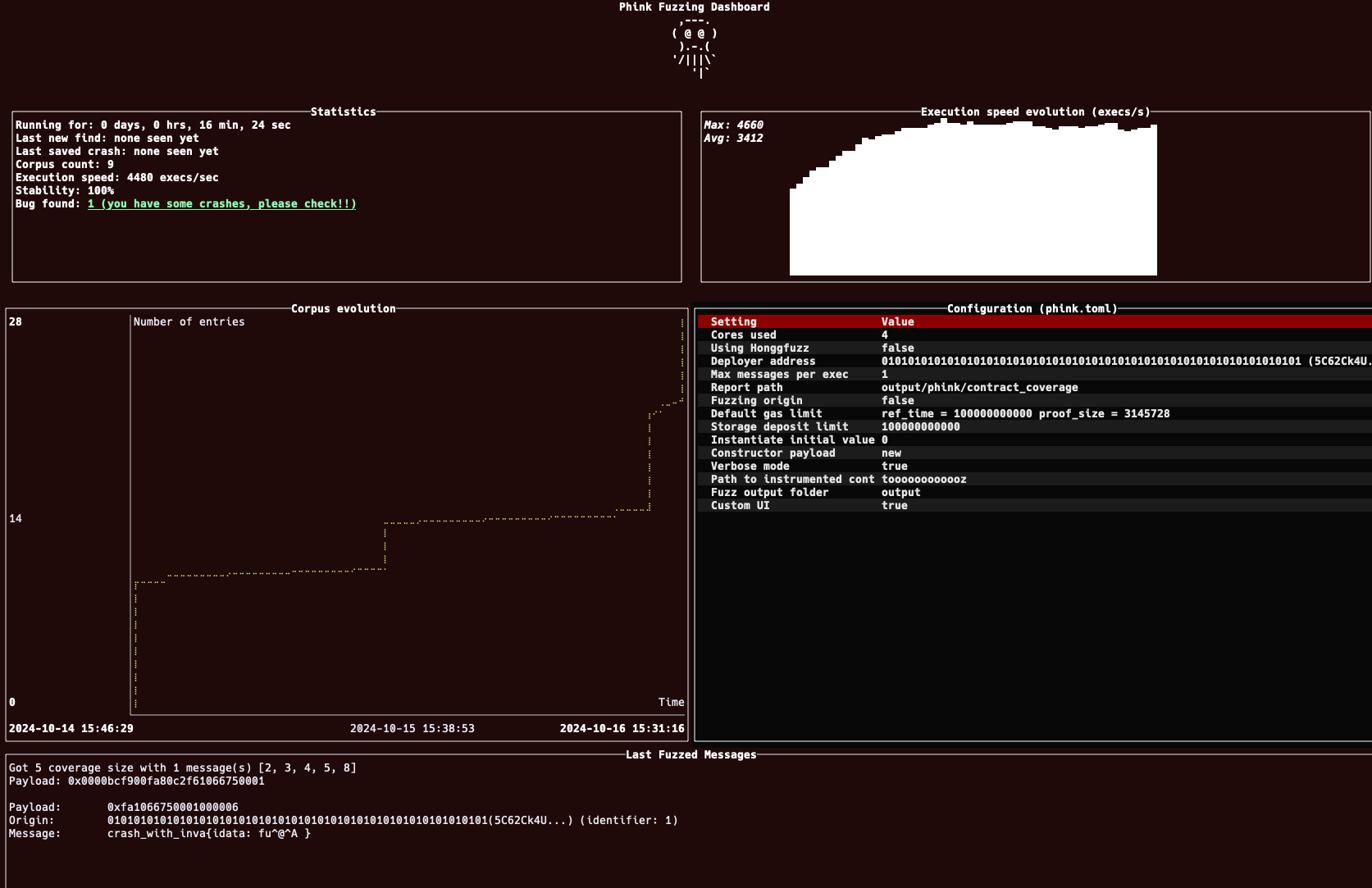Click the white execution speed bar chart
Image resolution: width=1372 pixels, height=888 pixels.
click(x=973, y=198)
